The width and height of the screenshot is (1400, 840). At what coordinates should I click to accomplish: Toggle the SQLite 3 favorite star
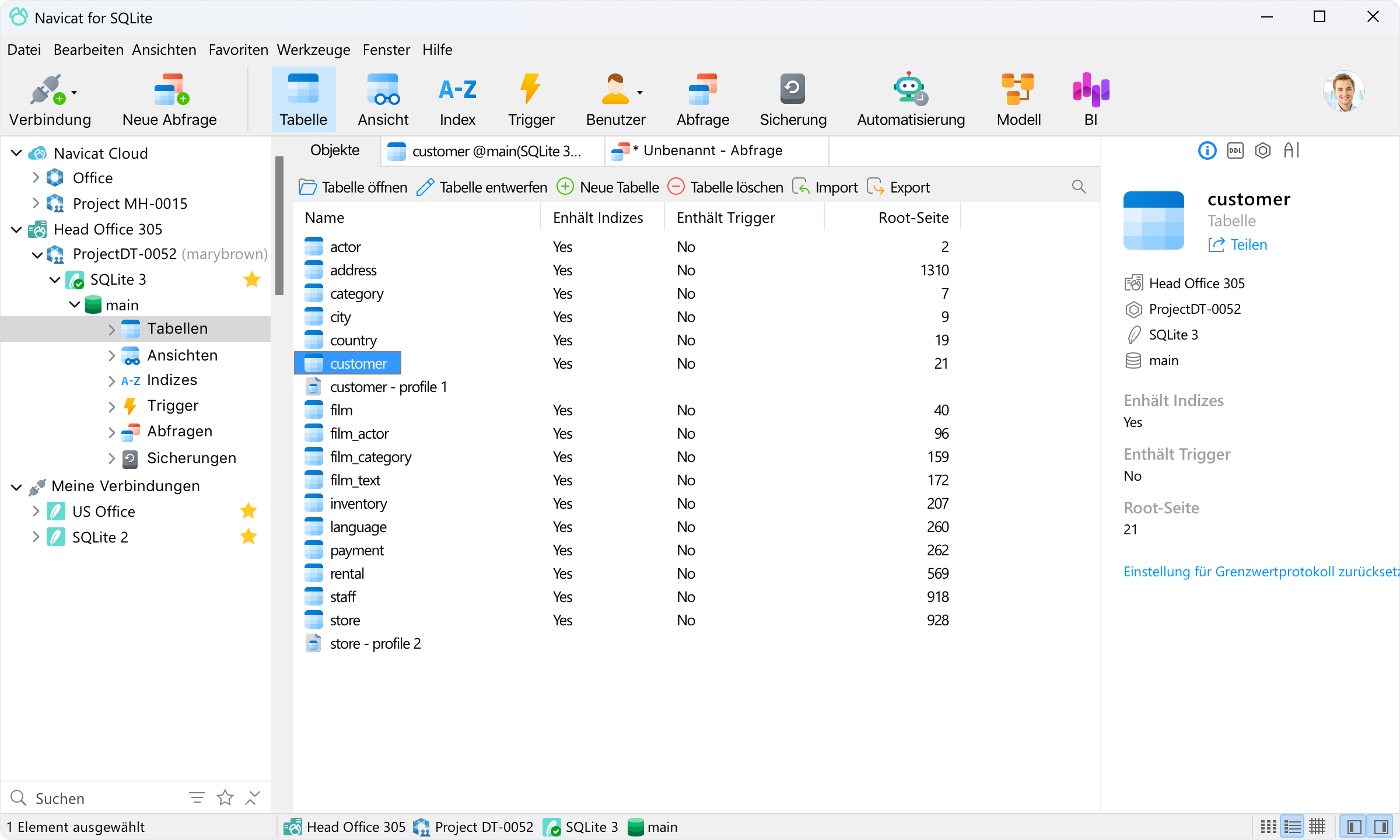[x=252, y=279]
